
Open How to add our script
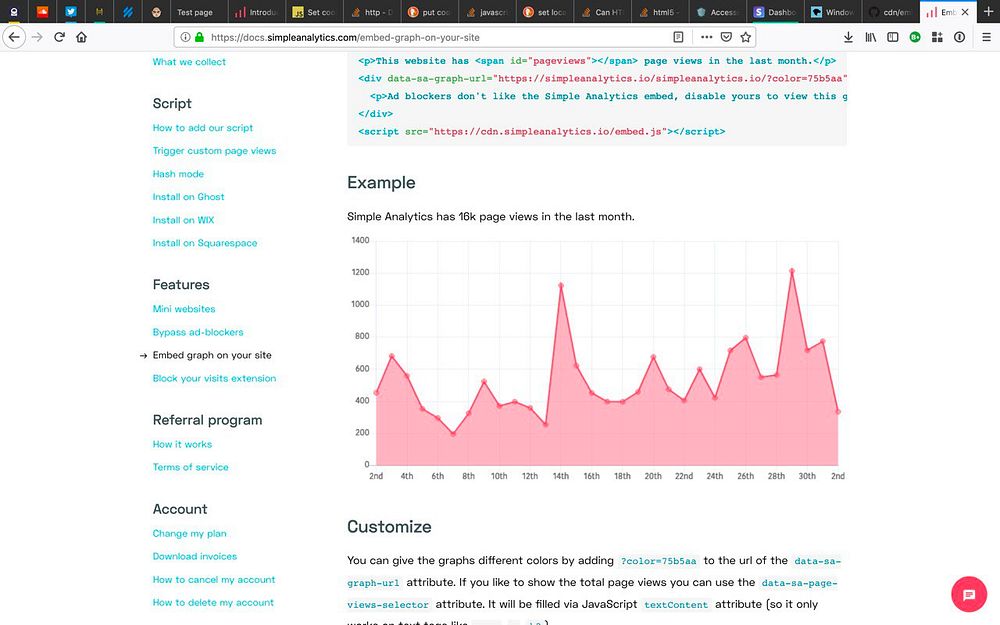202,128
